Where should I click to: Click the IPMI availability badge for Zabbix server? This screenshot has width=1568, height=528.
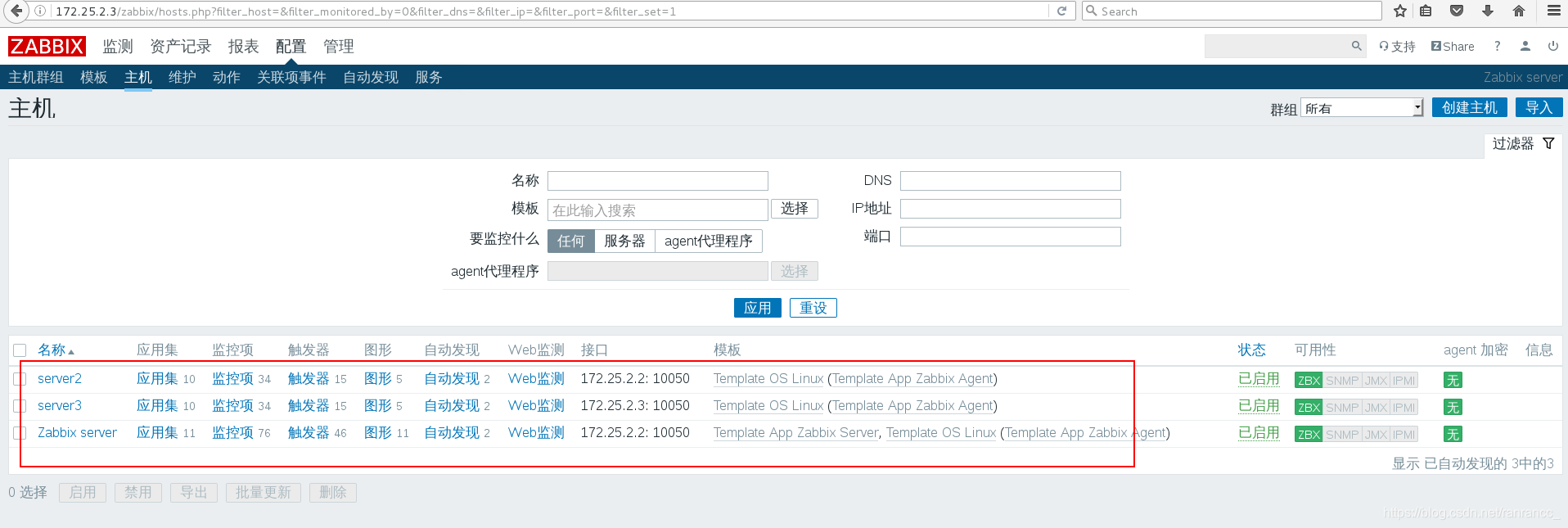[x=1404, y=434]
